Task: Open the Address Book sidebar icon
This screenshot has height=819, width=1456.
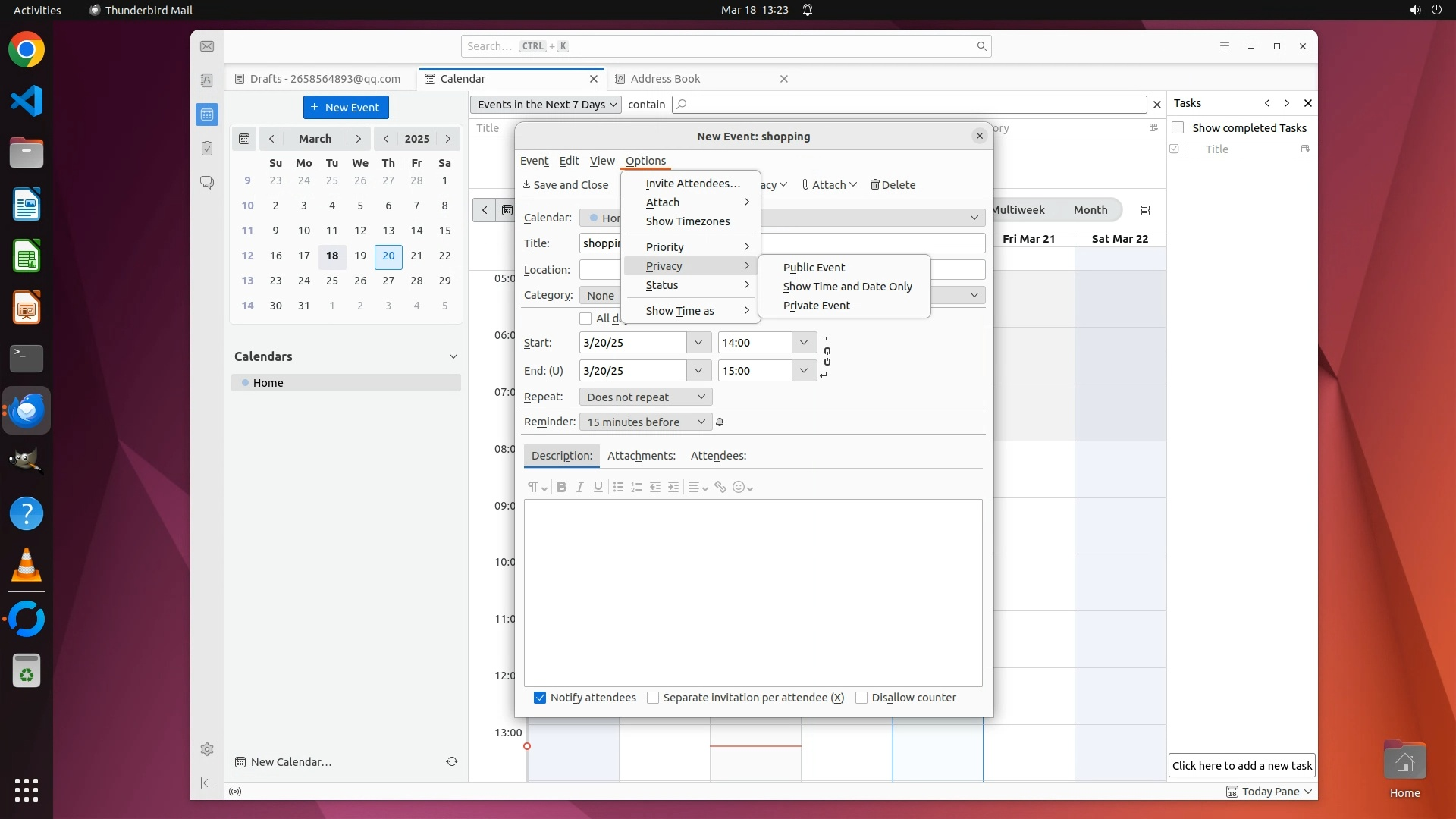Action: click(207, 80)
